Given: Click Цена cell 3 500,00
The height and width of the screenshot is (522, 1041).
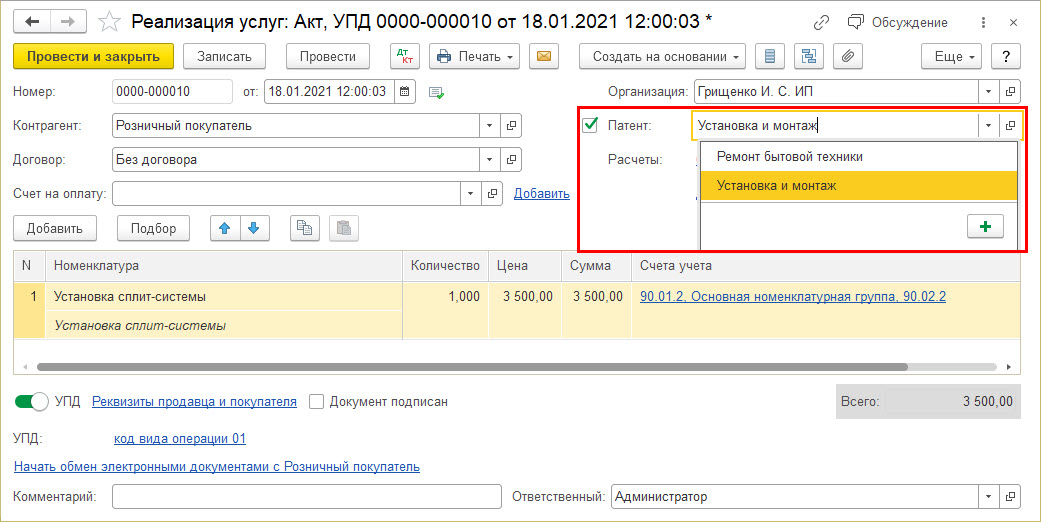Looking at the screenshot, I should pos(525,296).
